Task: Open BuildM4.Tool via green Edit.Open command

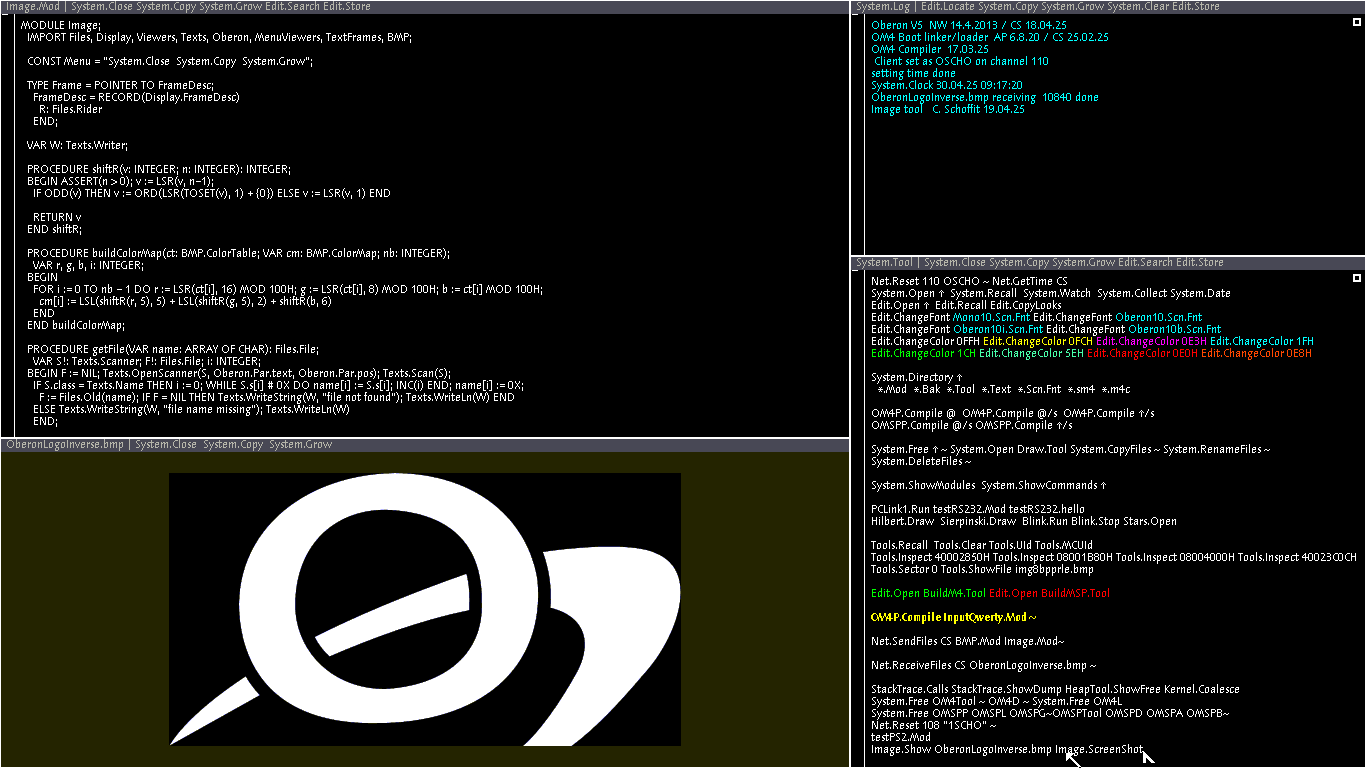Action: click(x=928, y=594)
